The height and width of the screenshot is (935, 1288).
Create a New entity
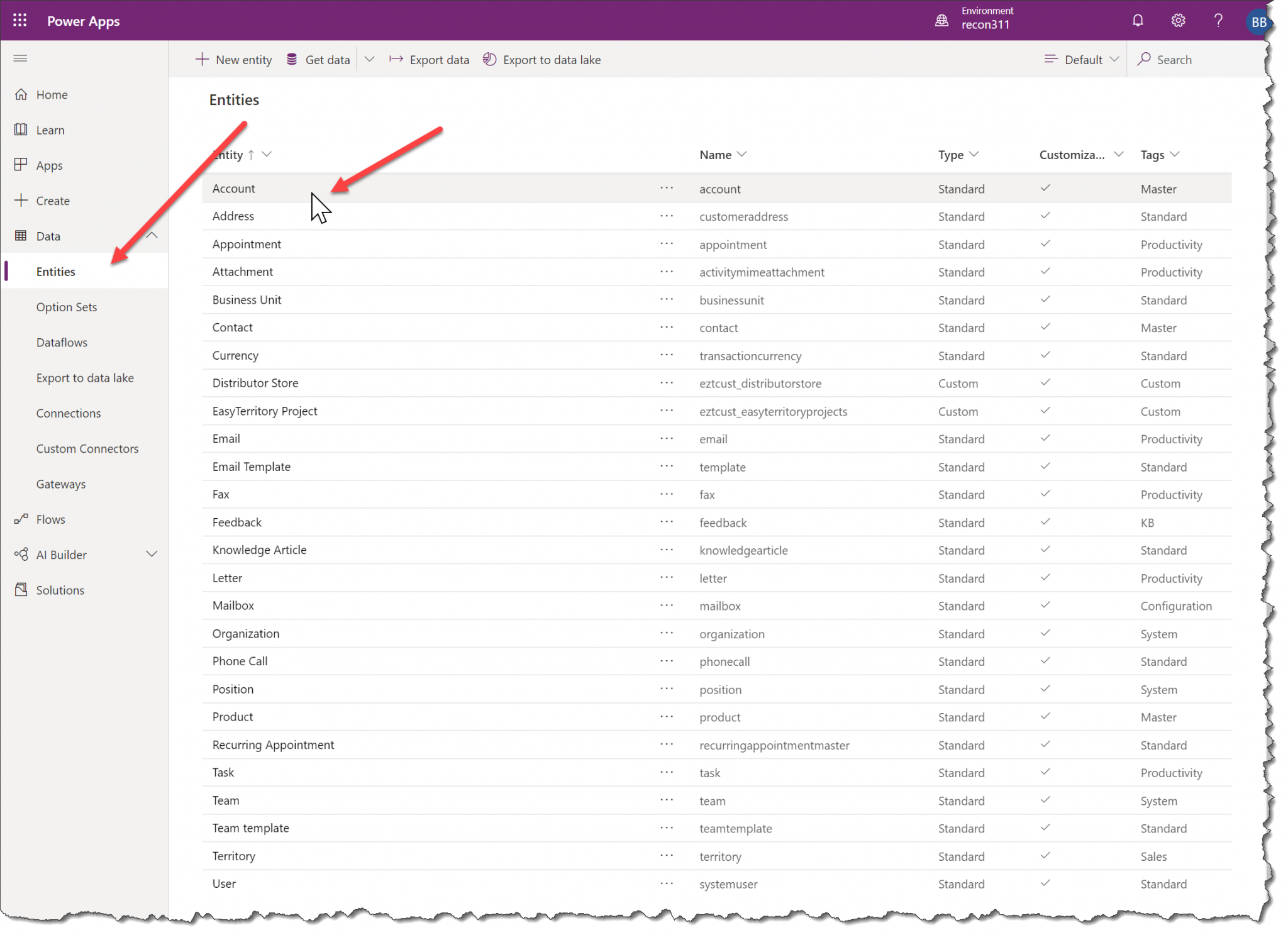(x=233, y=59)
